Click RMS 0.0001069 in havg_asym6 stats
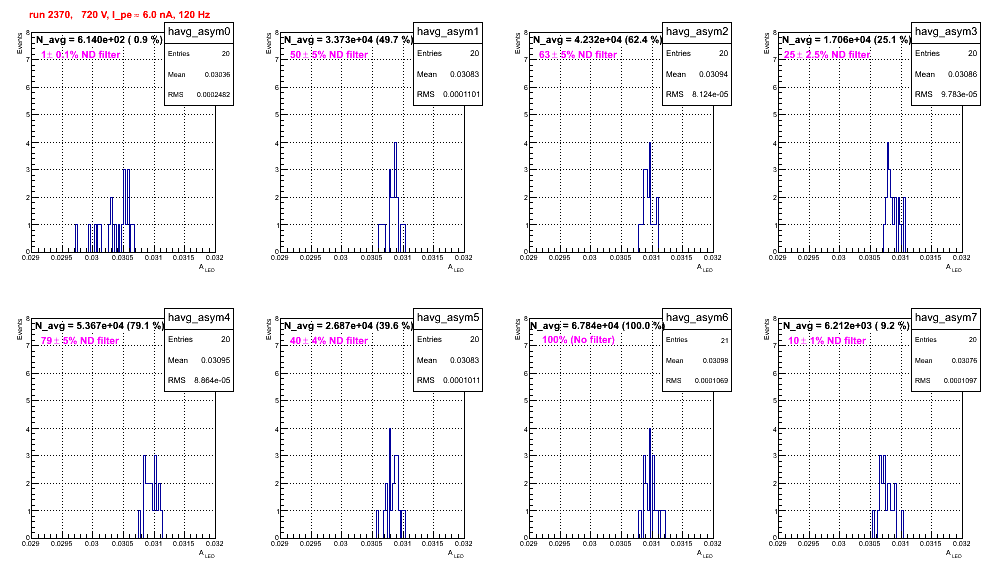The image size is (996, 572). tap(697, 380)
